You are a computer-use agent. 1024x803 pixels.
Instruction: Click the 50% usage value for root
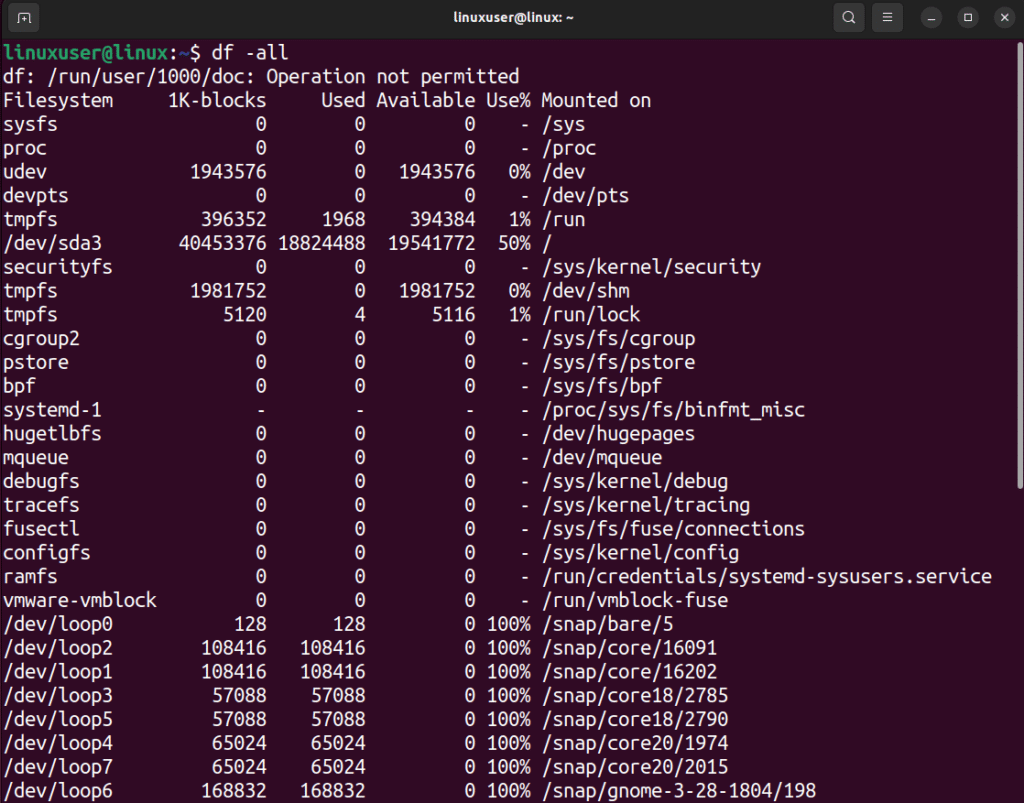512,243
